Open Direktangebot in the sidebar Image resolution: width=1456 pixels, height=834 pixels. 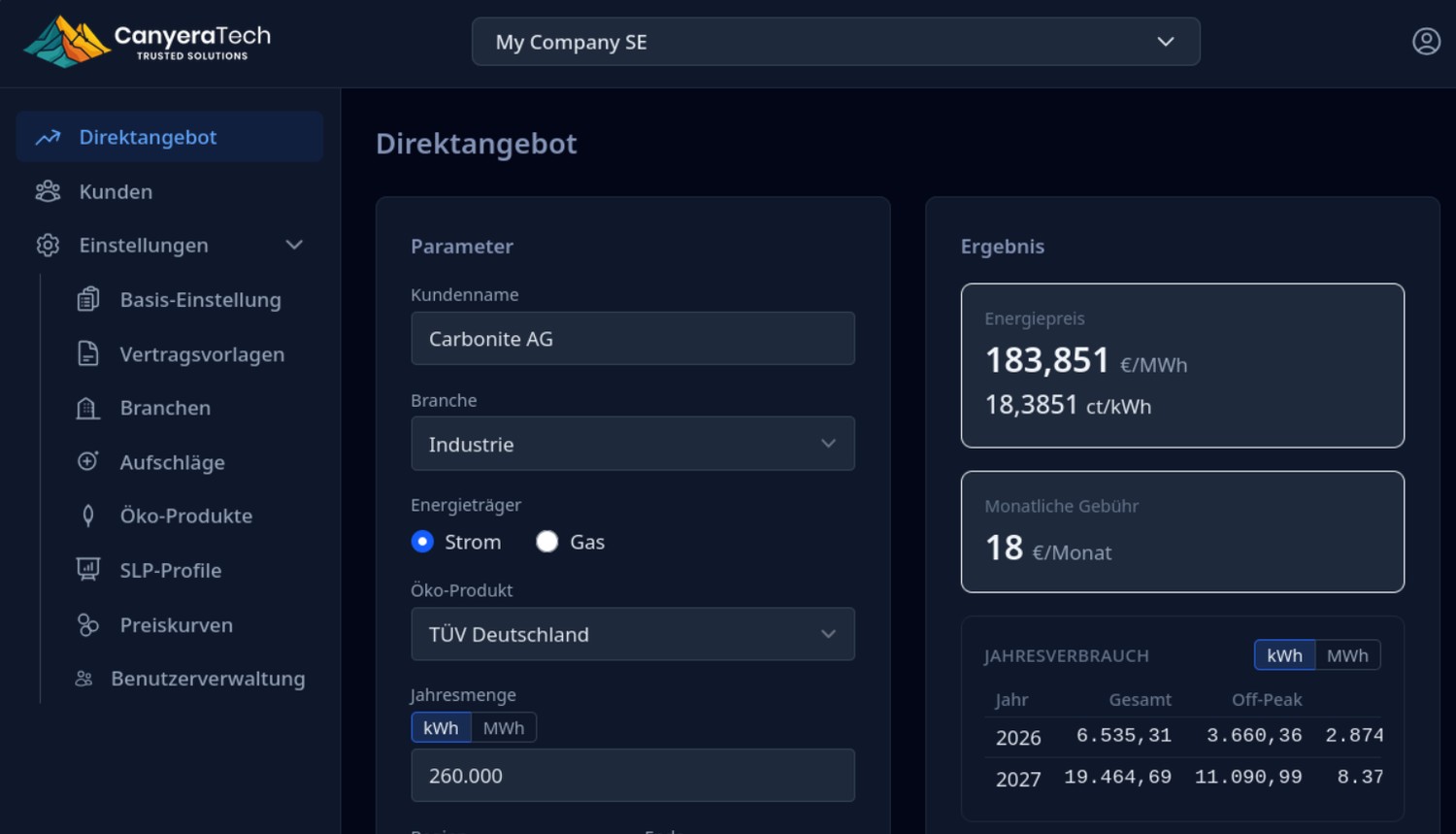click(170, 137)
